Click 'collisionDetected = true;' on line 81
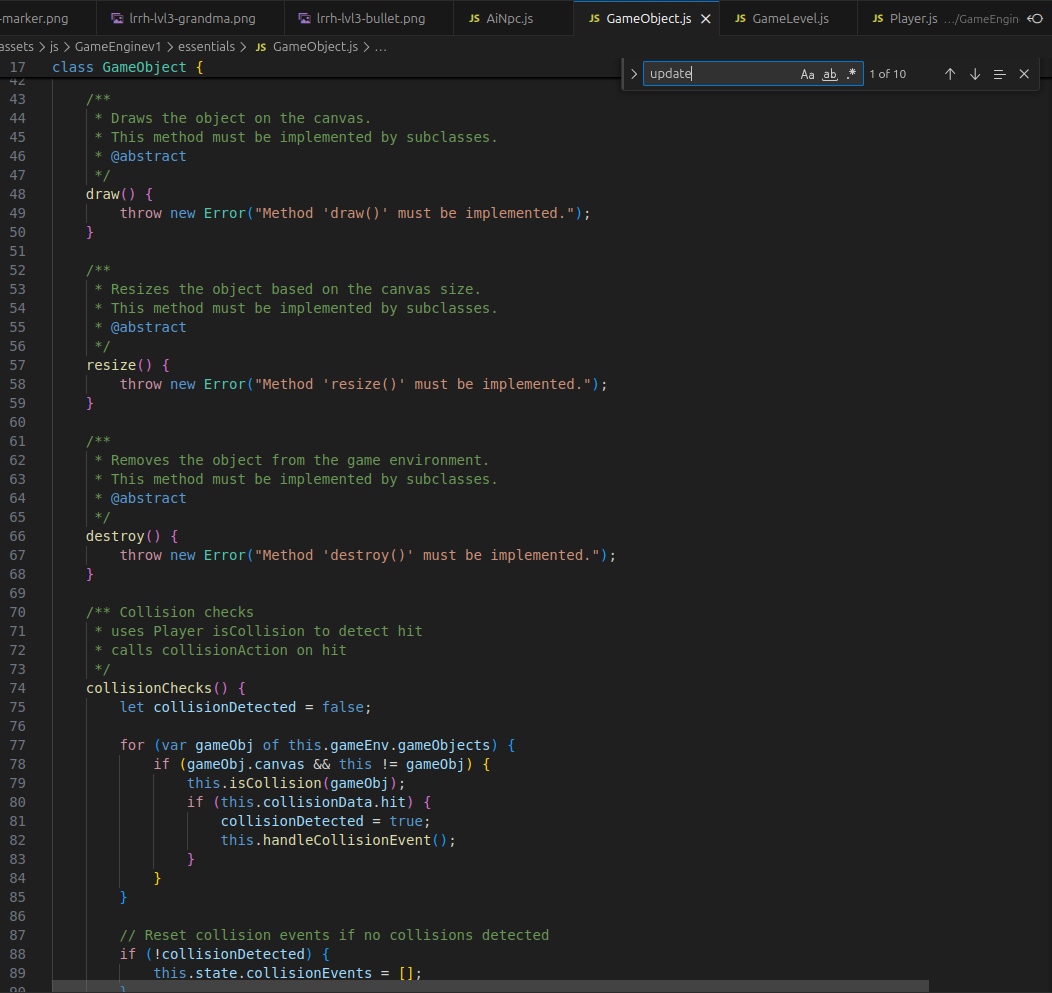Image resolution: width=1052 pixels, height=993 pixels. tap(325, 821)
